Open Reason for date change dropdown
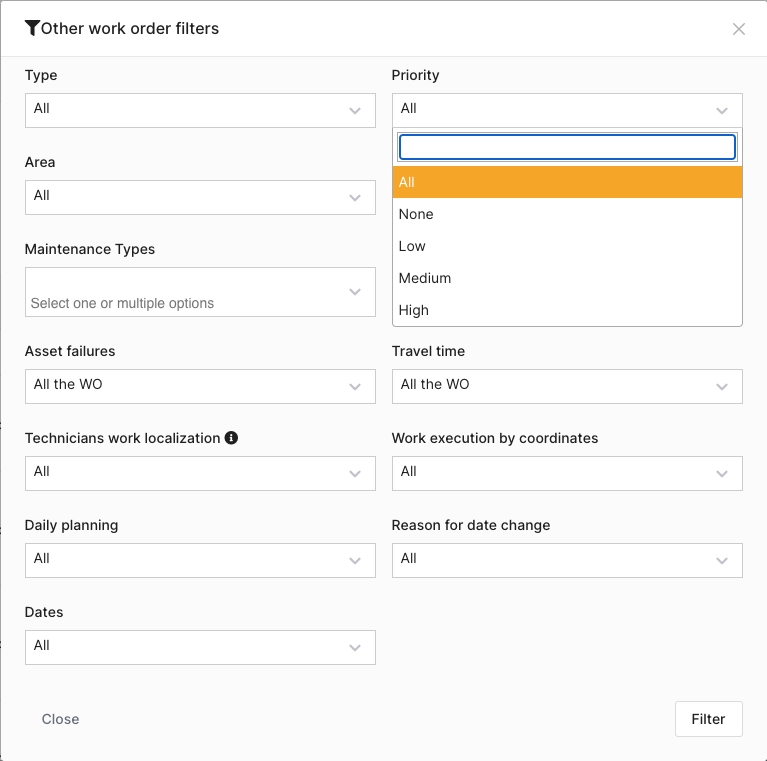 (x=567, y=560)
